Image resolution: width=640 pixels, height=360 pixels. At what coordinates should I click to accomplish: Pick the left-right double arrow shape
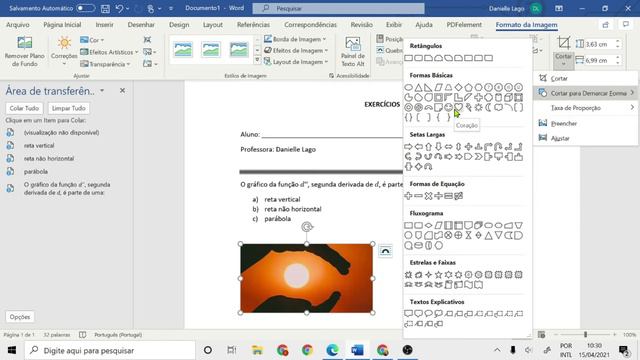(449, 147)
